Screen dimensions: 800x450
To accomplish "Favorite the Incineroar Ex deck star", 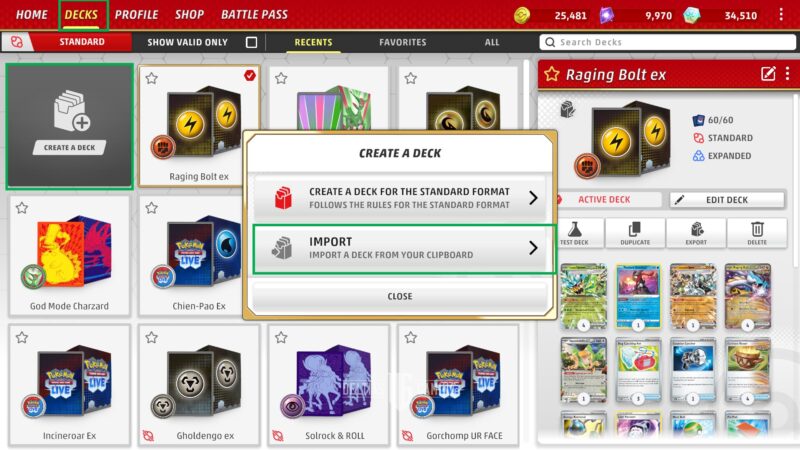I will (22, 337).
